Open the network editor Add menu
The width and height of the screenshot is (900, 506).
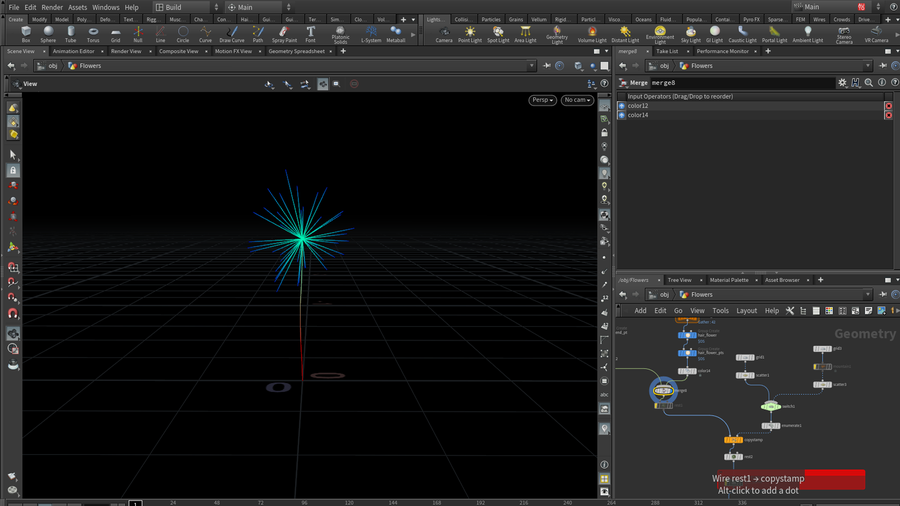pyautogui.click(x=640, y=310)
